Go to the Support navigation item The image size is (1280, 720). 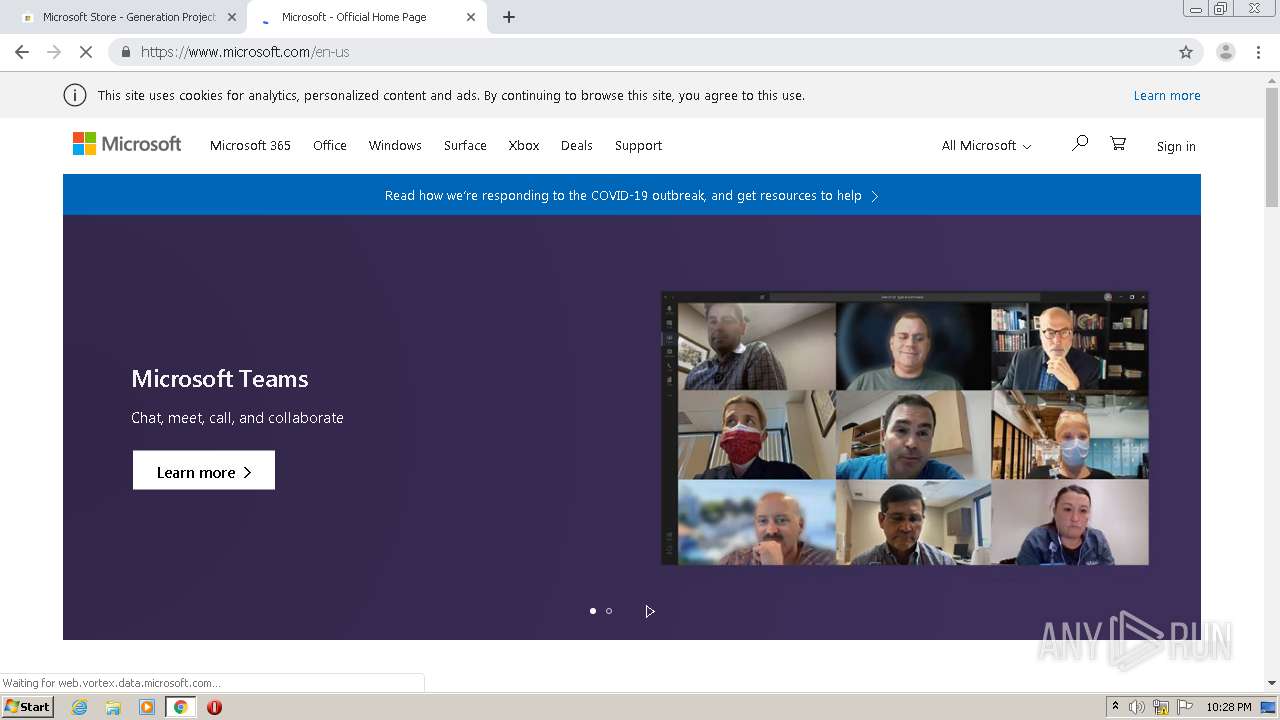[x=638, y=145]
